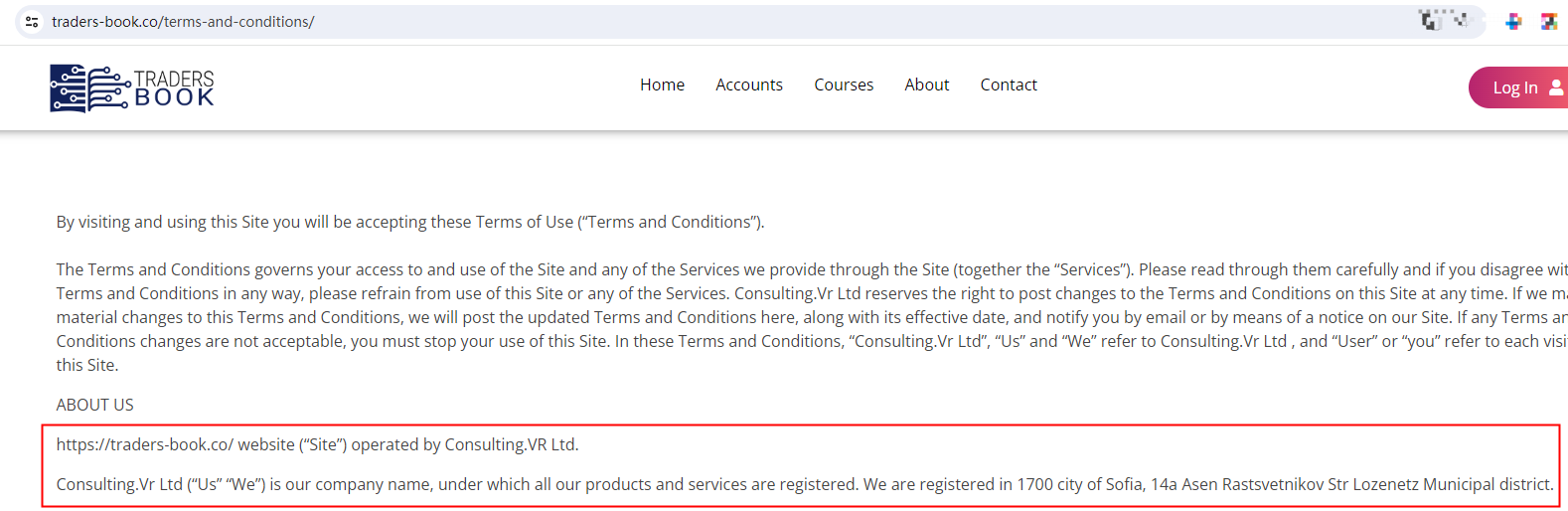Click the ABOUT US heading
Image resolution: width=1568 pixels, height=511 pixels.
(x=94, y=406)
